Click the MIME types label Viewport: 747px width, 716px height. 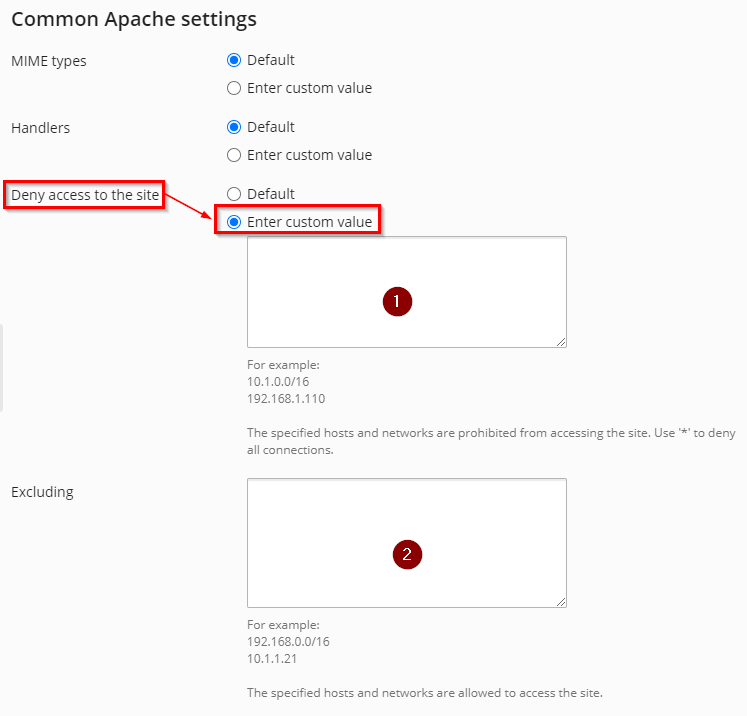49,61
